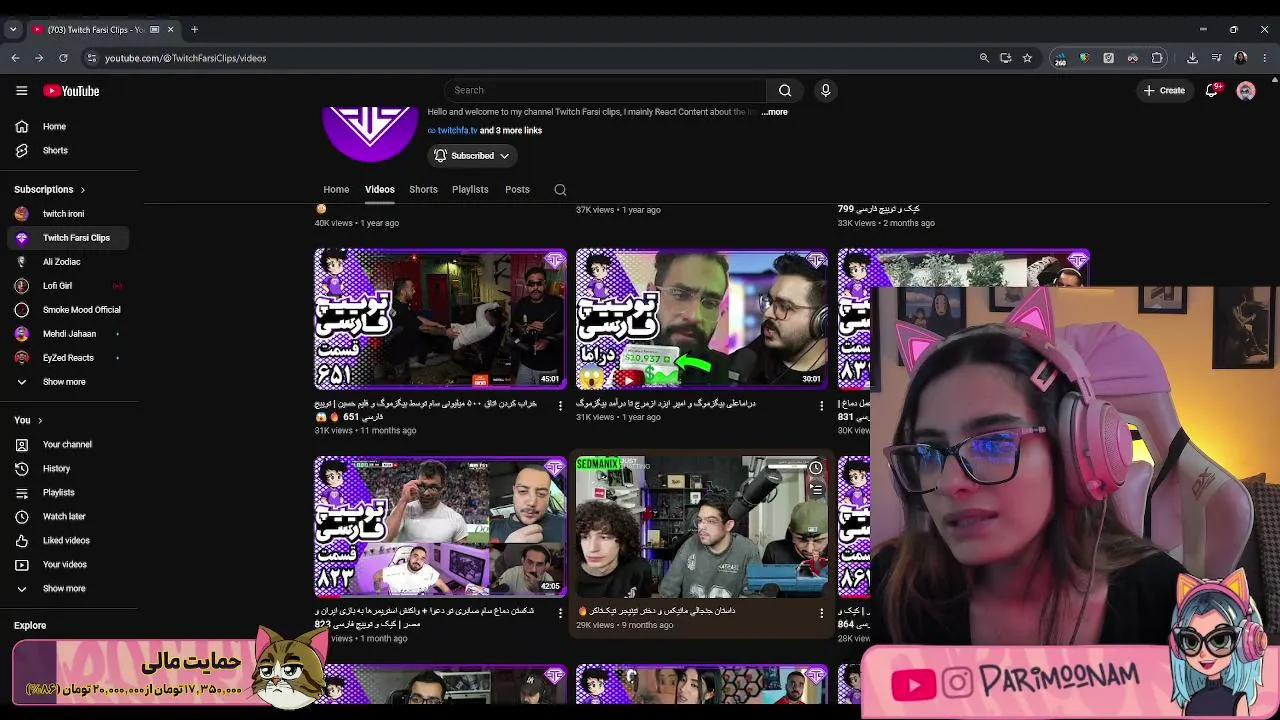Viewport: 1280px width, 720px height.
Task: Expand Show more under subscriptions
Action: click(x=64, y=382)
